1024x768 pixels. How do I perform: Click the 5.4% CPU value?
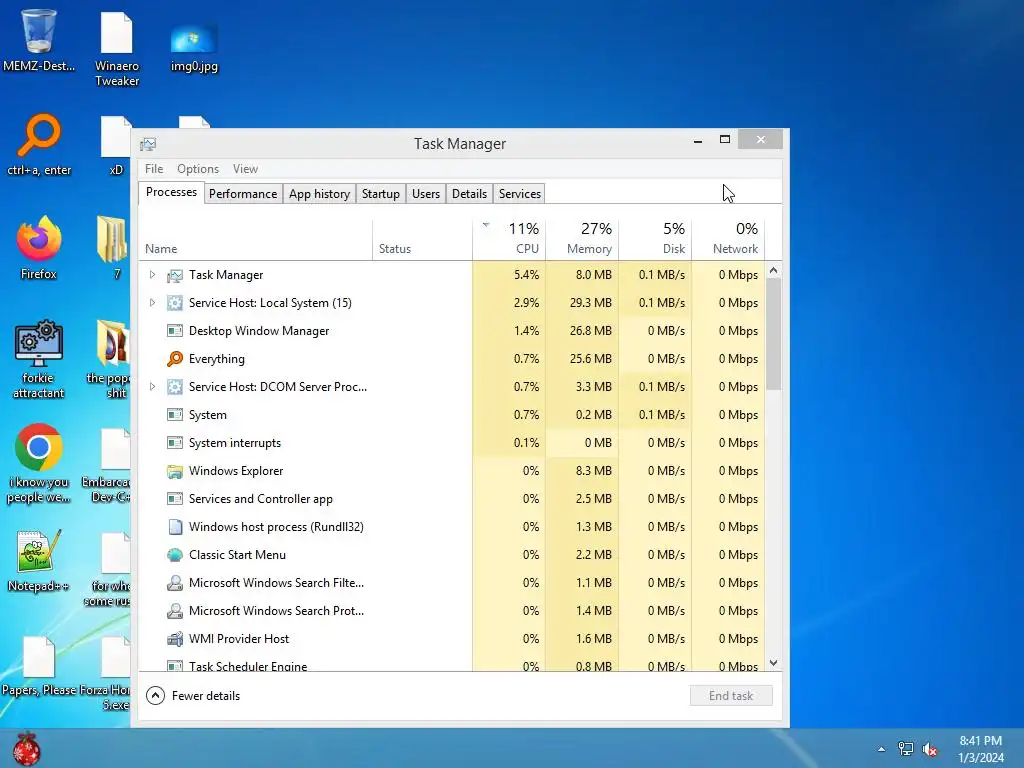click(526, 275)
